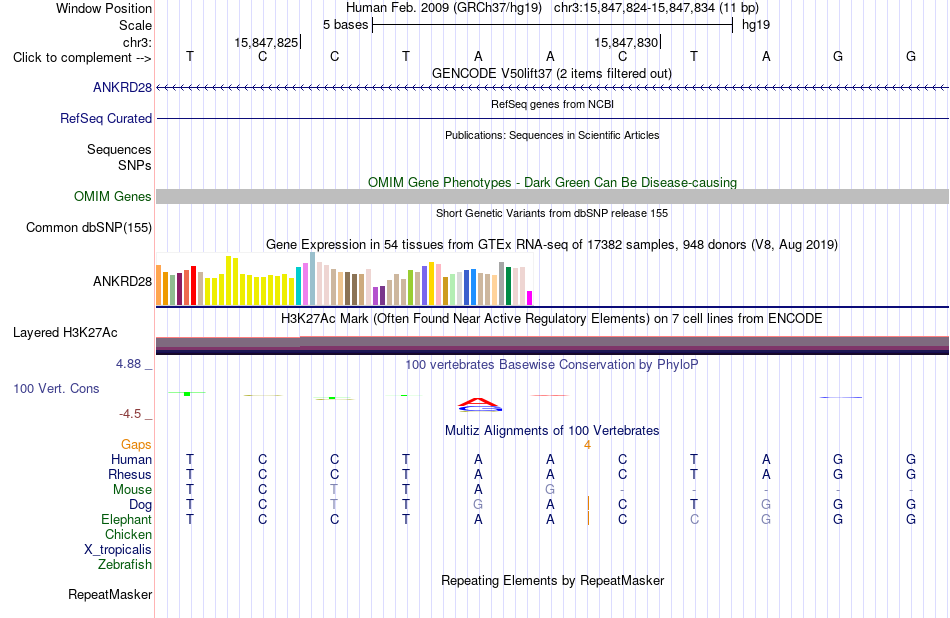This screenshot has width=950, height=618.
Task: Click the chr3: row label
Action: pyautogui.click(x=137, y=42)
